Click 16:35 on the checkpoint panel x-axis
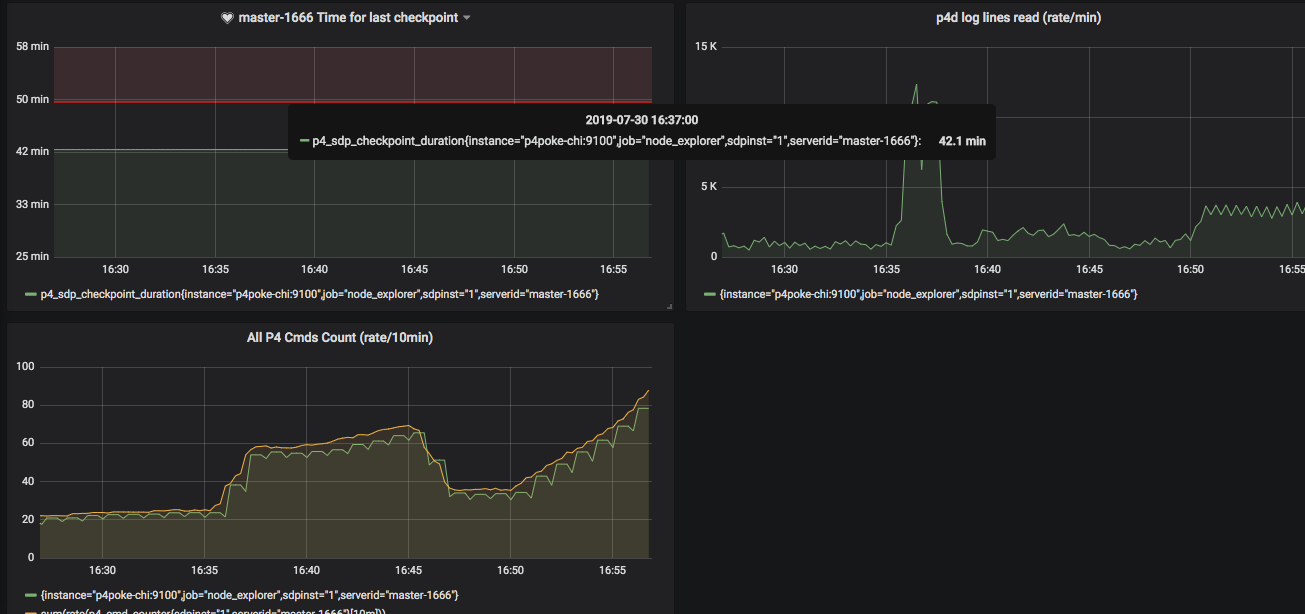 tap(215, 270)
